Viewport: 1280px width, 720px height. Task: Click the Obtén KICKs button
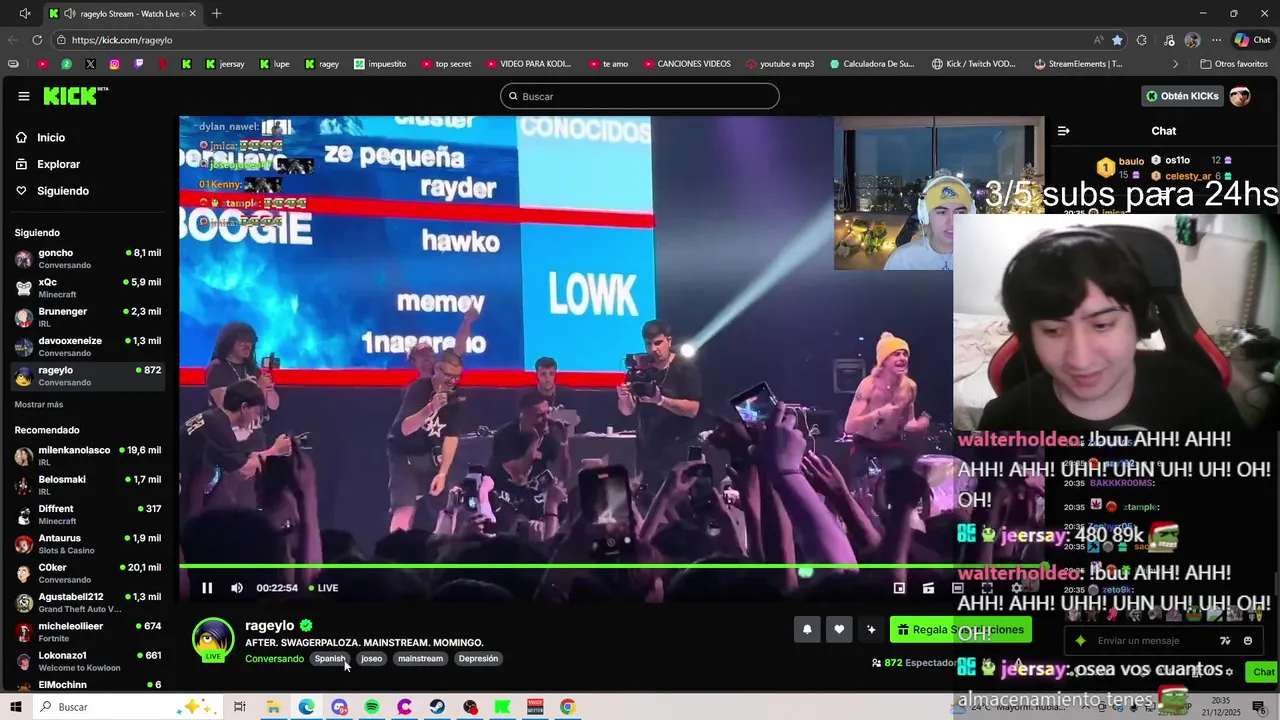[1182, 96]
